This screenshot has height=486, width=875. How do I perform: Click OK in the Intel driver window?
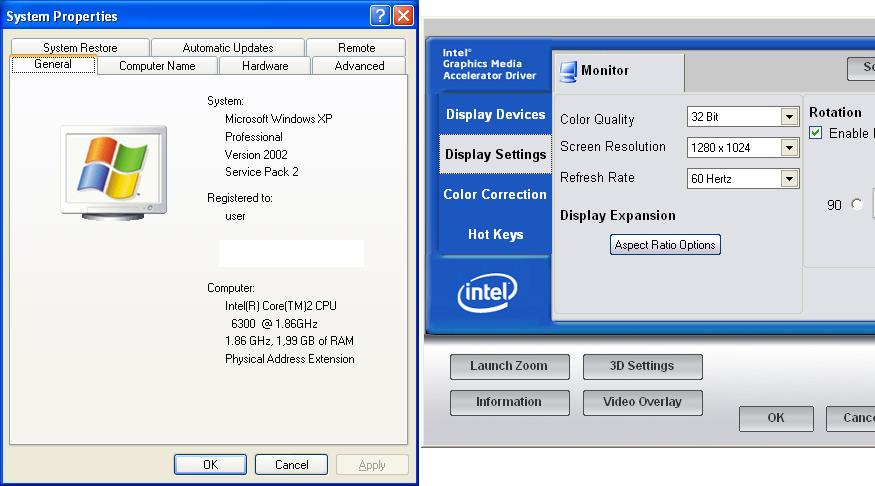(776, 418)
